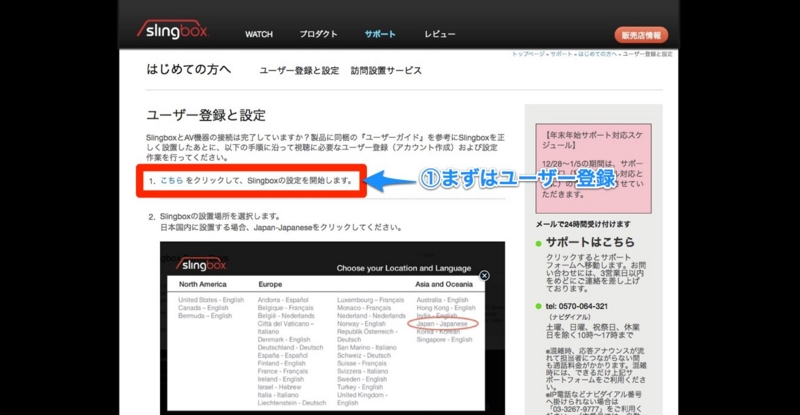Close the Choose your Location dialog image
This screenshot has height=415, width=800.
pos(484,276)
